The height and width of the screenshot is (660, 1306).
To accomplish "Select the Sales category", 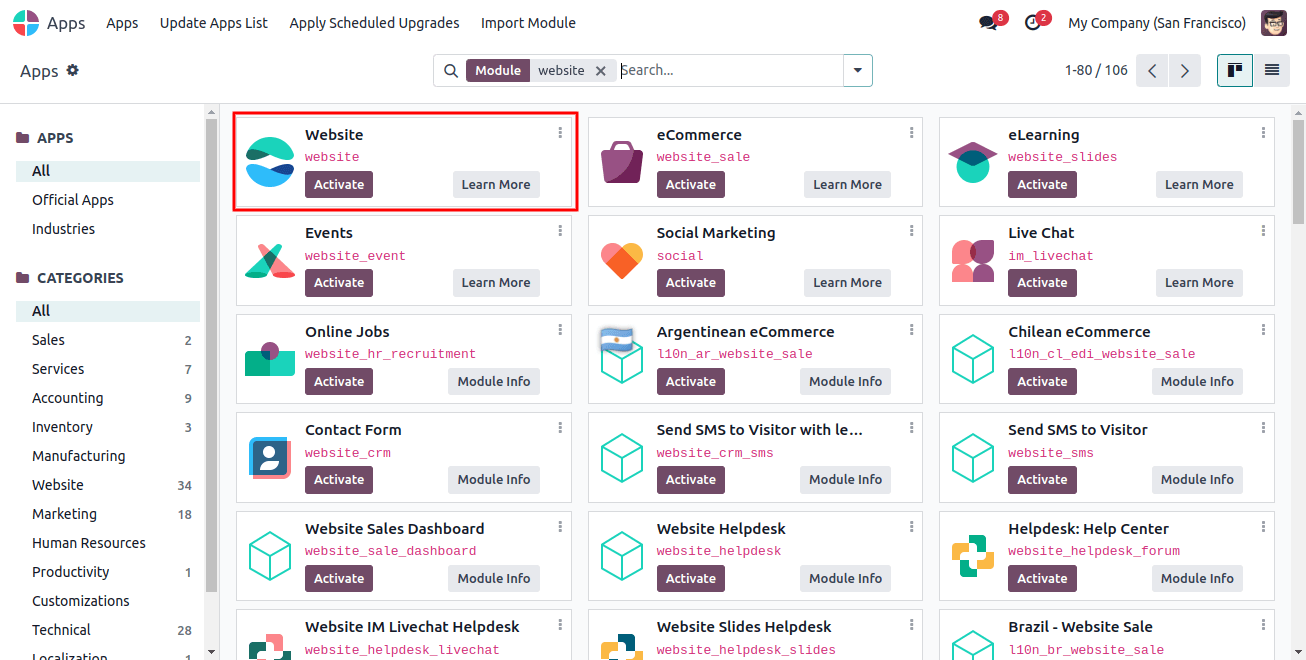I will 108,340.
